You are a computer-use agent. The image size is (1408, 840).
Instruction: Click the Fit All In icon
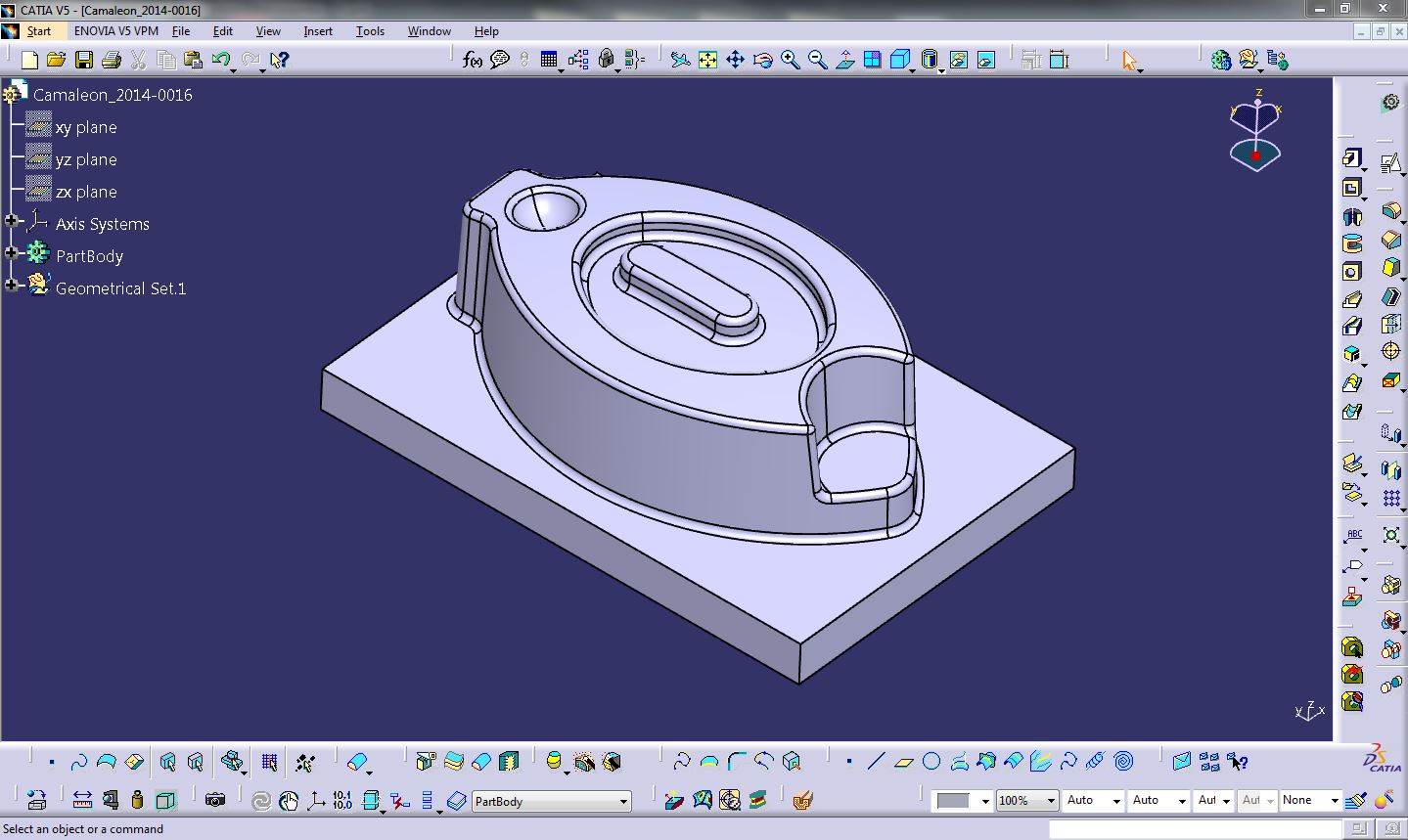coord(707,60)
